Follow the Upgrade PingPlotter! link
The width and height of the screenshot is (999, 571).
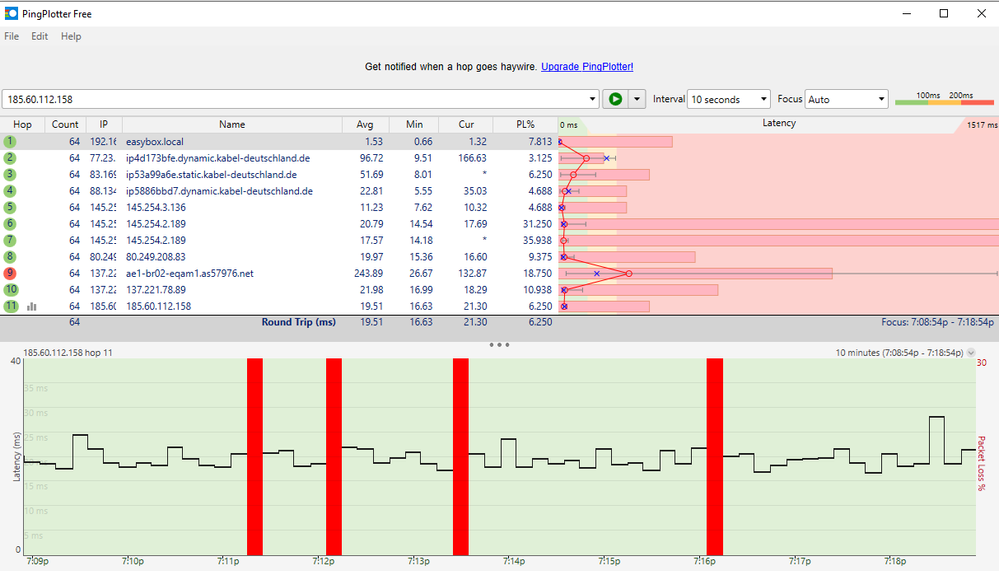click(587, 67)
